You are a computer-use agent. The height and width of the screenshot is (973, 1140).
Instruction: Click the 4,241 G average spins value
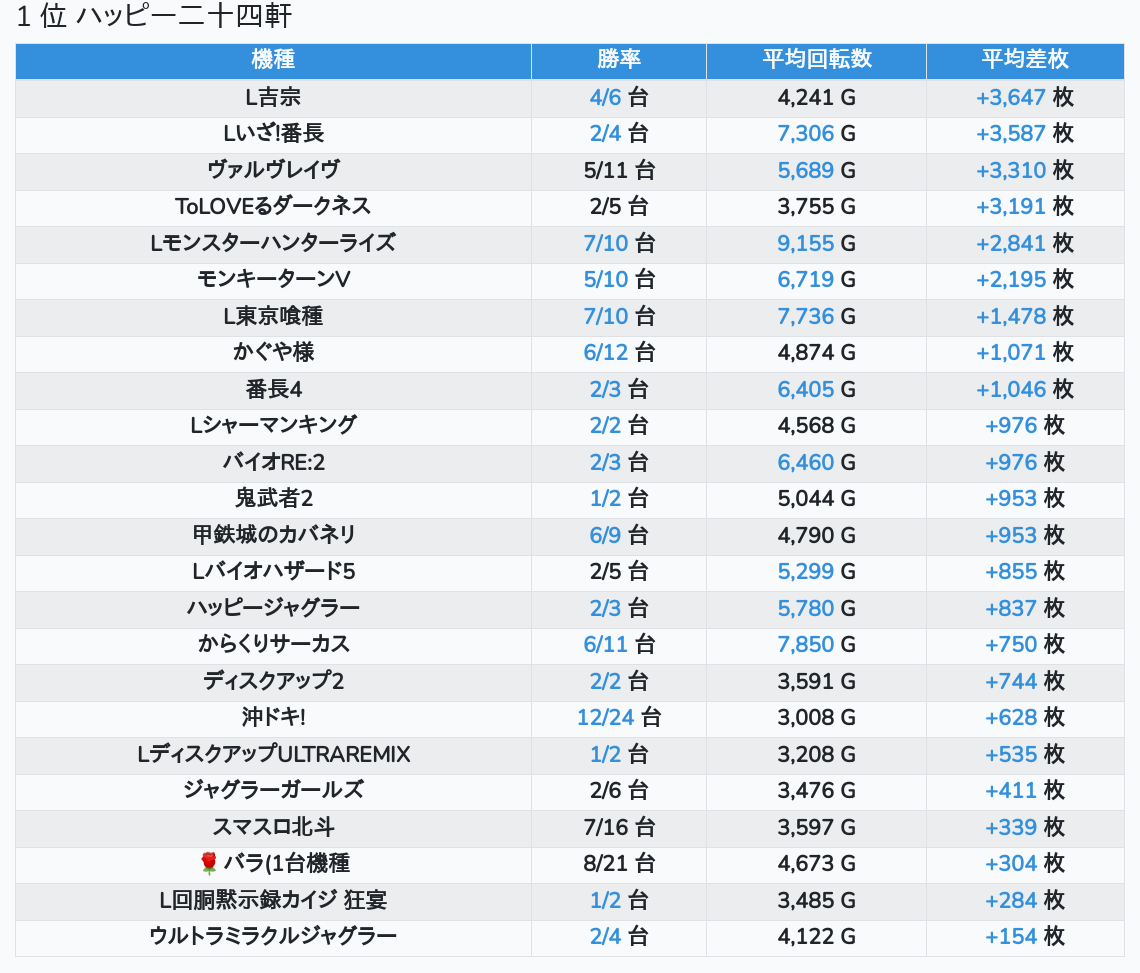pyautogui.click(x=816, y=97)
